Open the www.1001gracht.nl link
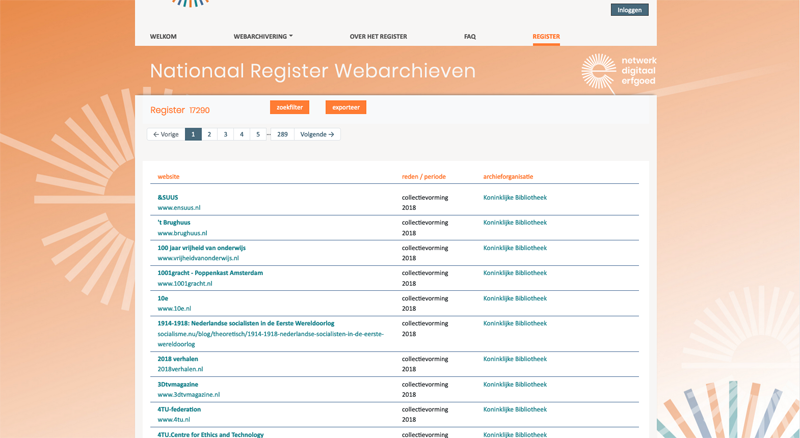 click(x=185, y=284)
